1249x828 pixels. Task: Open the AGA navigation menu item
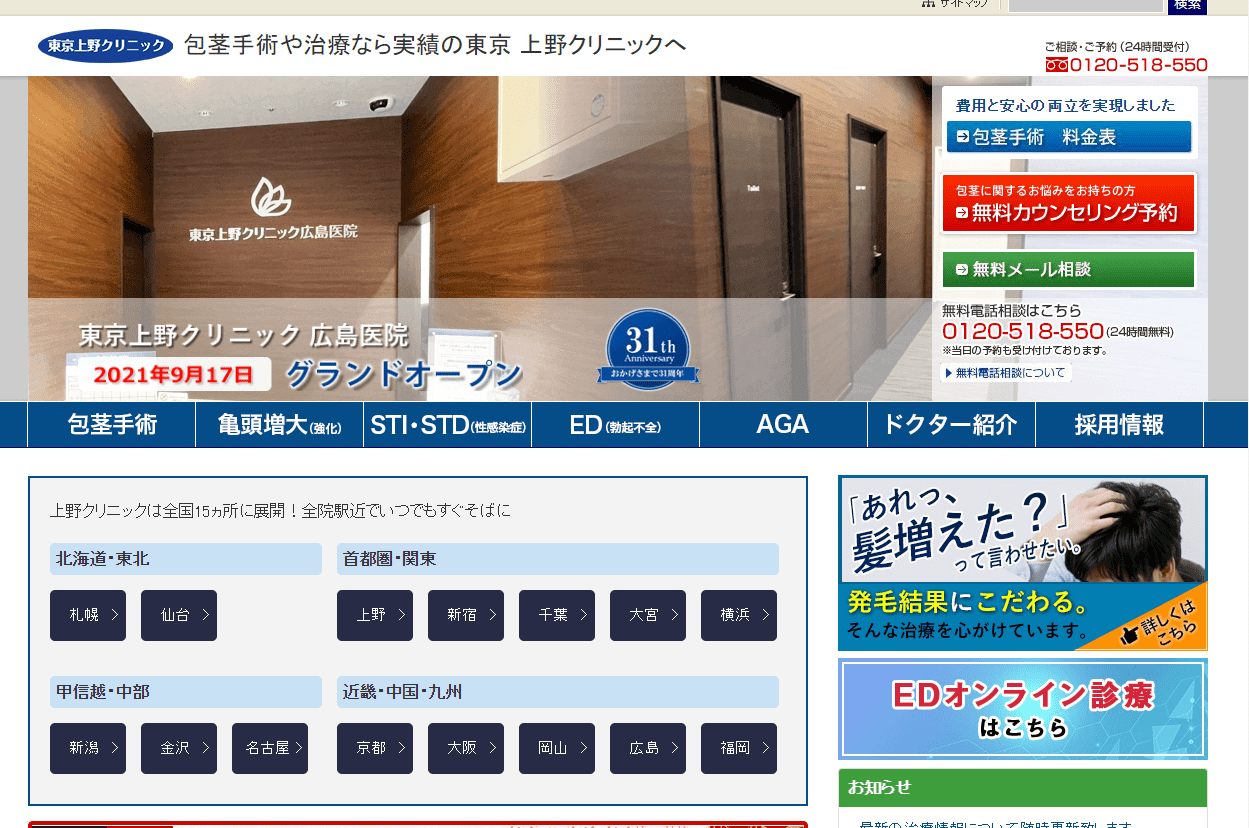(x=784, y=424)
